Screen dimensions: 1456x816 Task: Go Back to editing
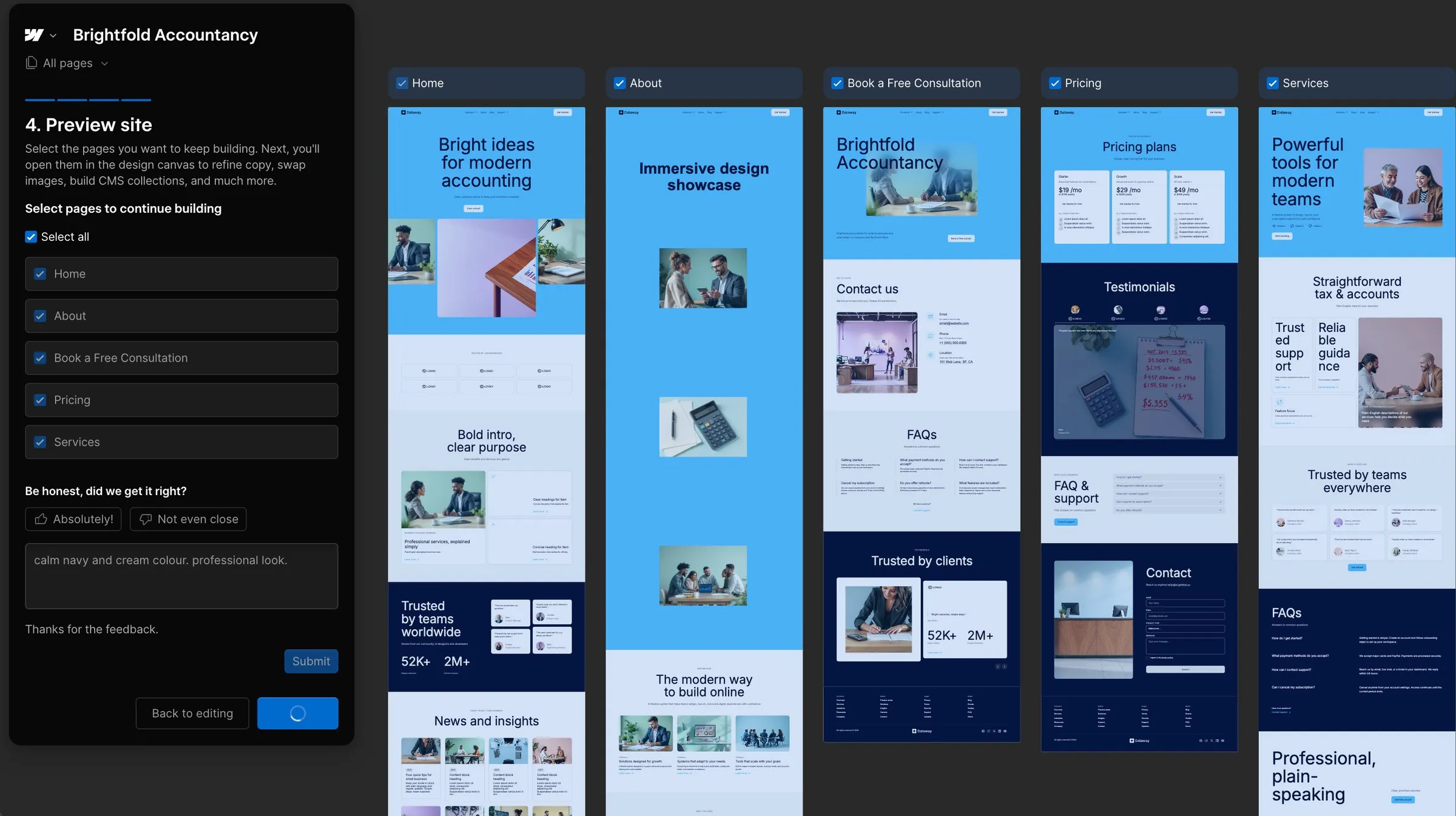point(192,713)
